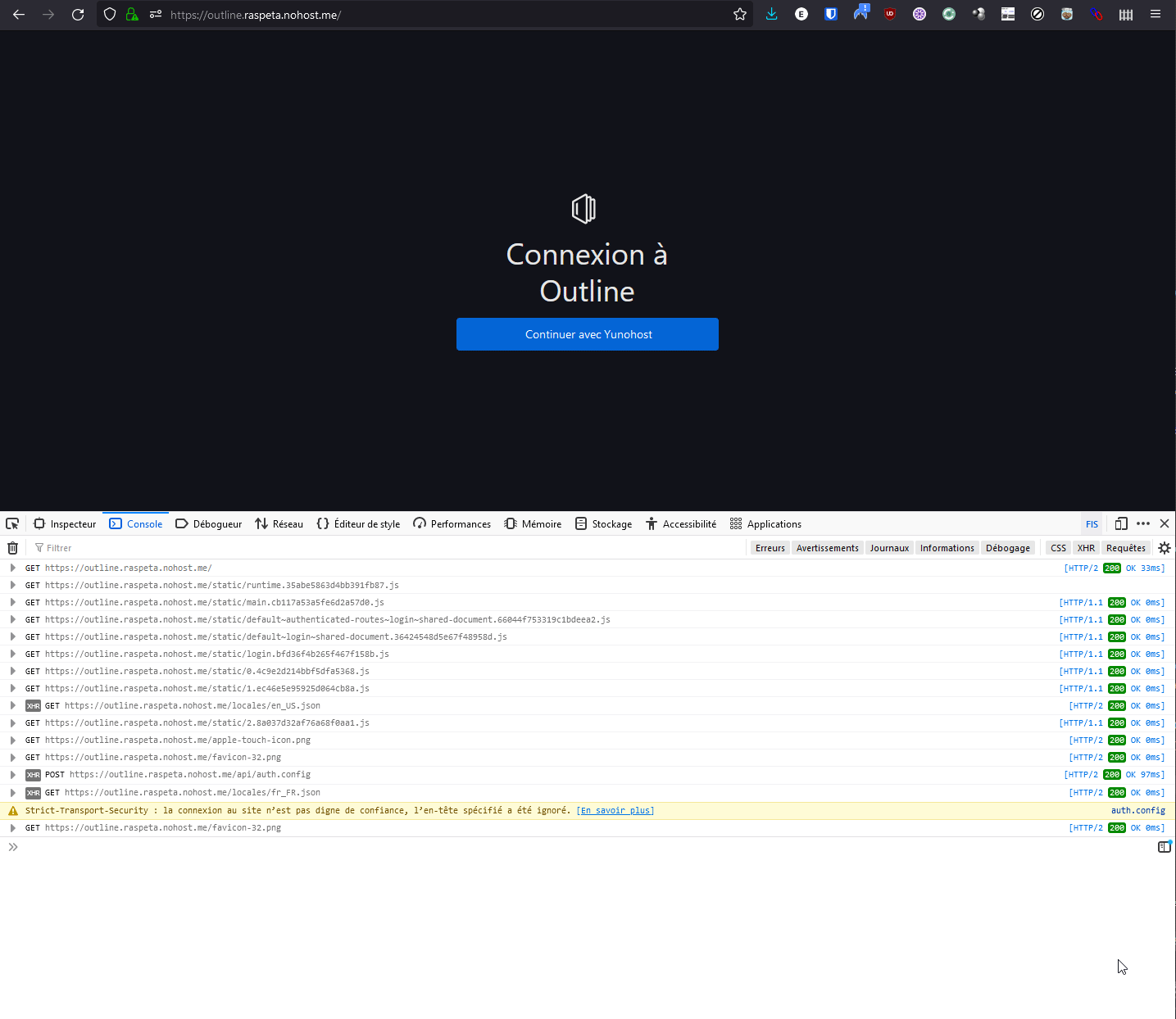
Task: Click the FIS devtools toolbar button
Action: pos(1092,524)
